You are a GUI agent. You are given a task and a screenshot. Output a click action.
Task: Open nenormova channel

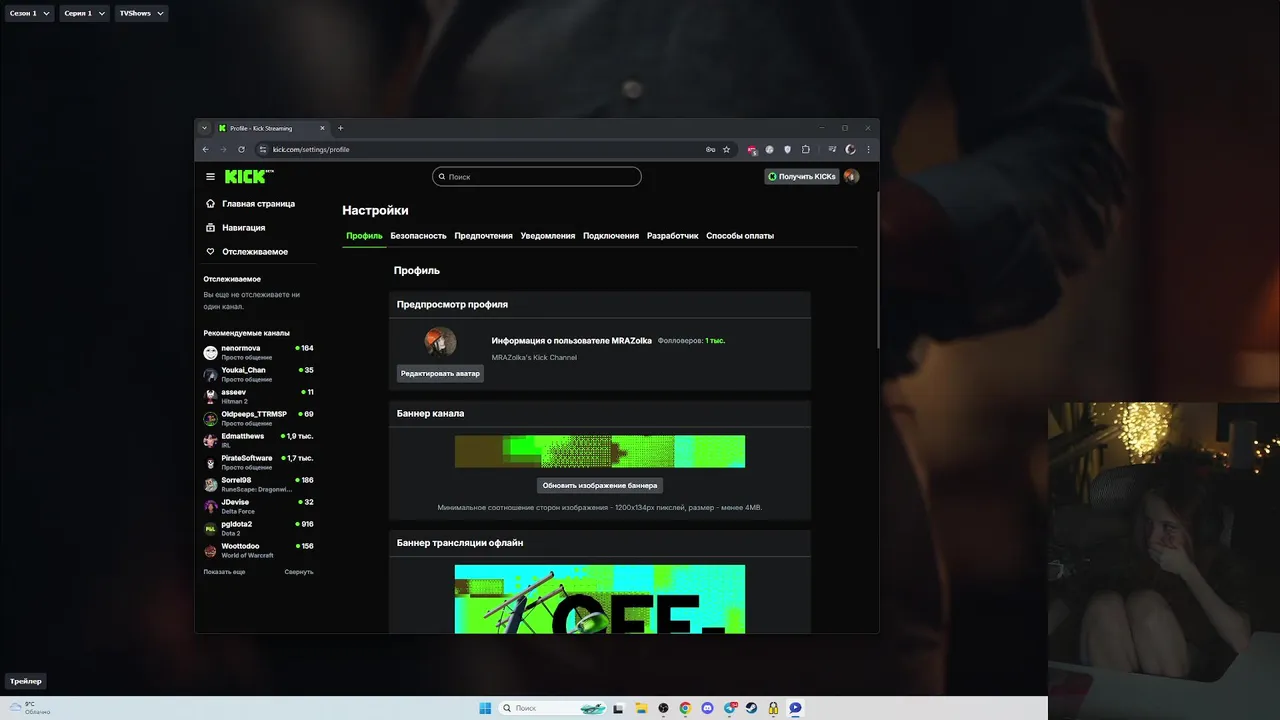259,352
